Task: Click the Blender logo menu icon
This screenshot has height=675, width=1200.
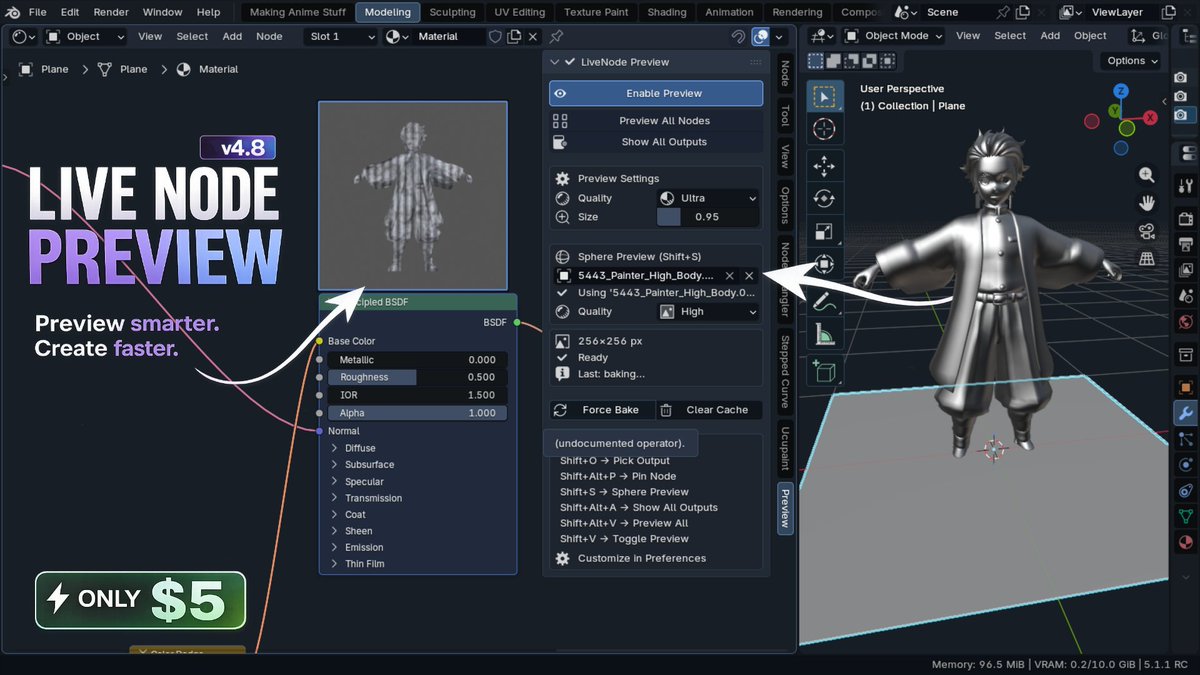Action: click(x=11, y=12)
